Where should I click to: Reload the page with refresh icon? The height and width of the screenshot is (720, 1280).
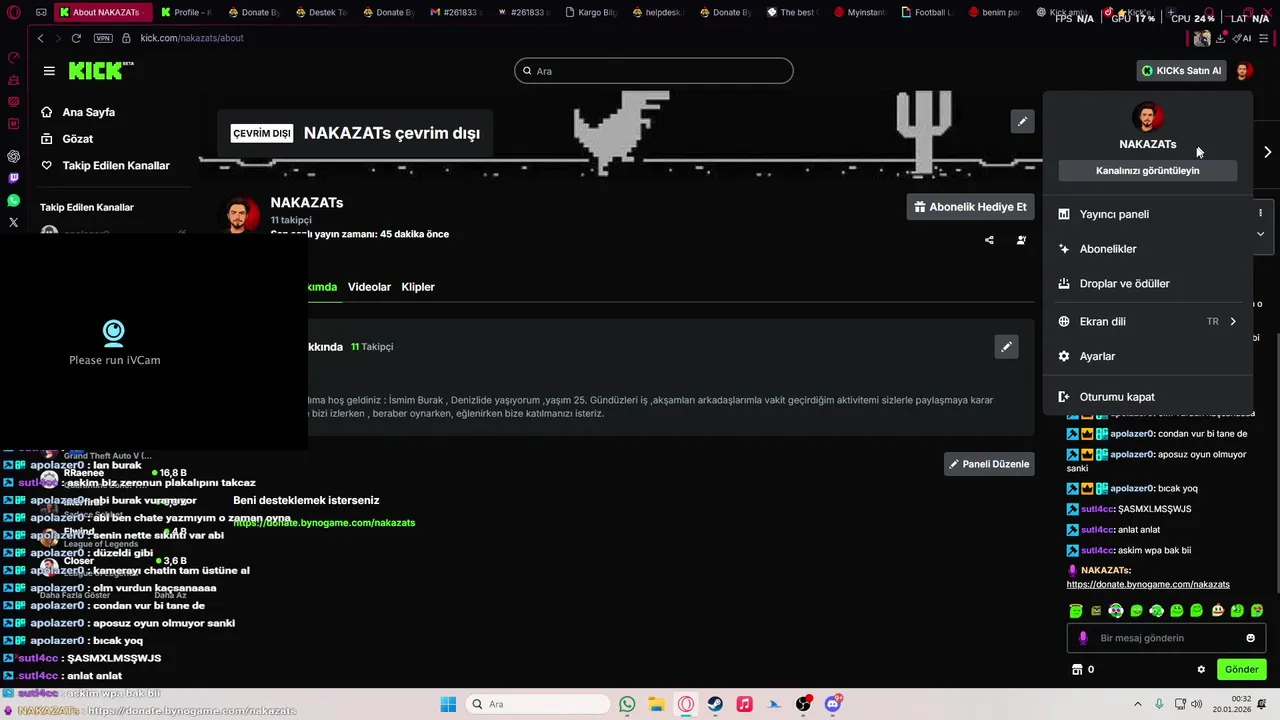click(76, 38)
